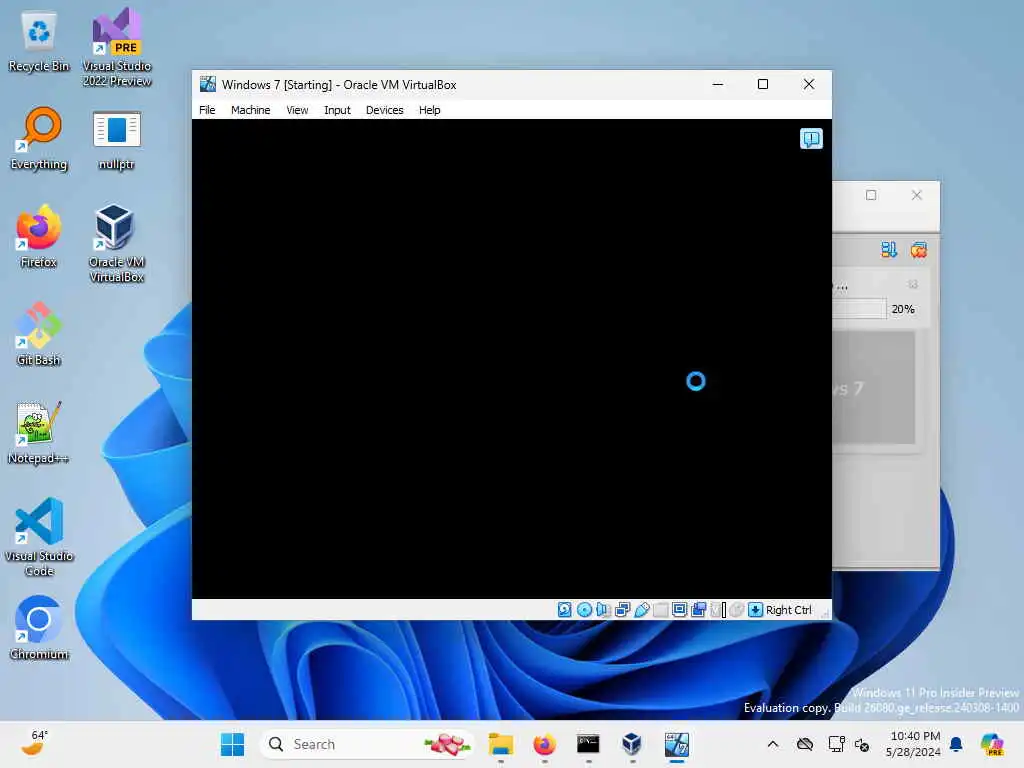Image resolution: width=1024 pixels, height=768 pixels.
Task: Click the optical disk indicator in status bar
Action: pyautogui.click(x=584, y=610)
